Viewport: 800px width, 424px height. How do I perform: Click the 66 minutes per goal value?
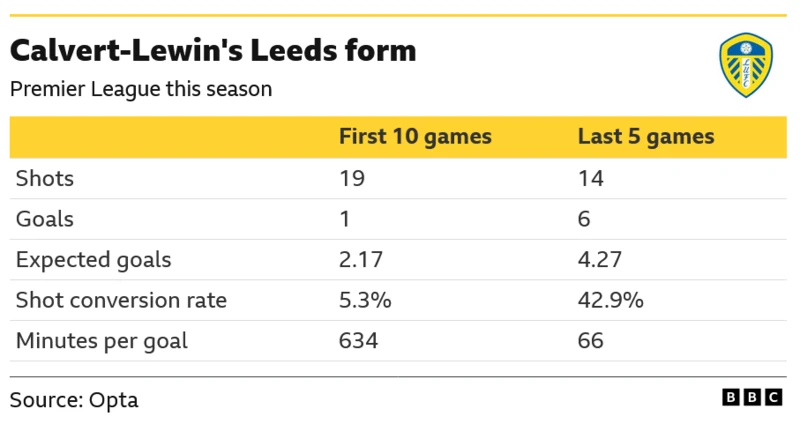click(591, 341)
